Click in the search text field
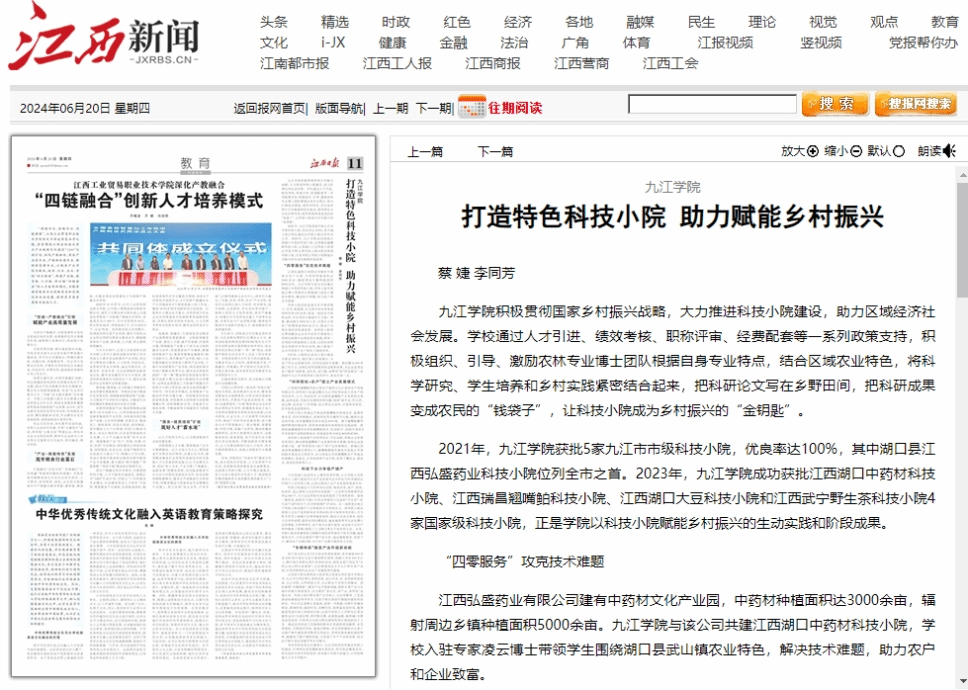Screen dimensions: 968x690 (712, 104)
